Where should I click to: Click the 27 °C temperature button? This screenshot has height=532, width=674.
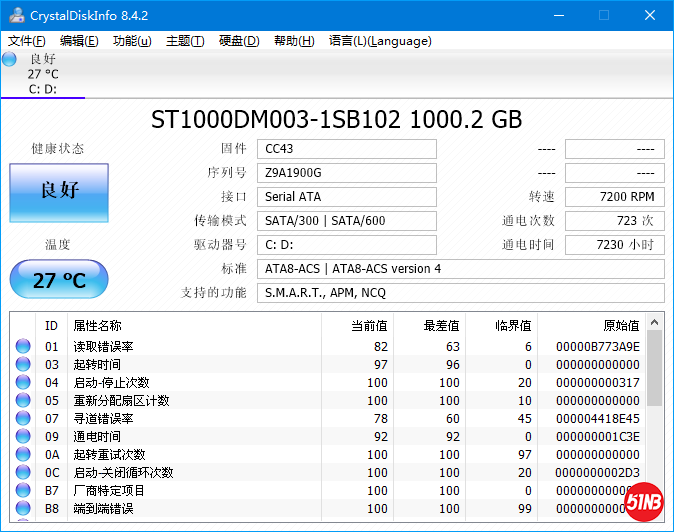[x=59, y=280]
